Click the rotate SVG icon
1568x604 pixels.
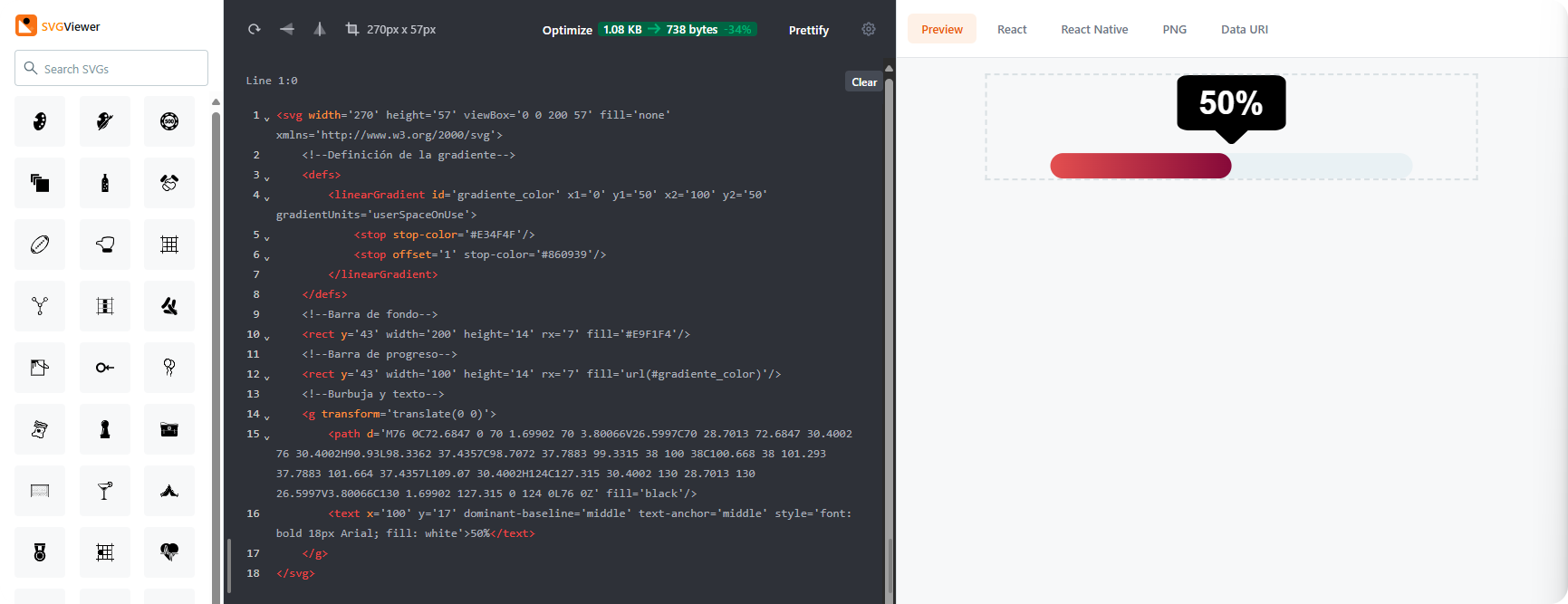pyautogui.click(x=255, y=30)
